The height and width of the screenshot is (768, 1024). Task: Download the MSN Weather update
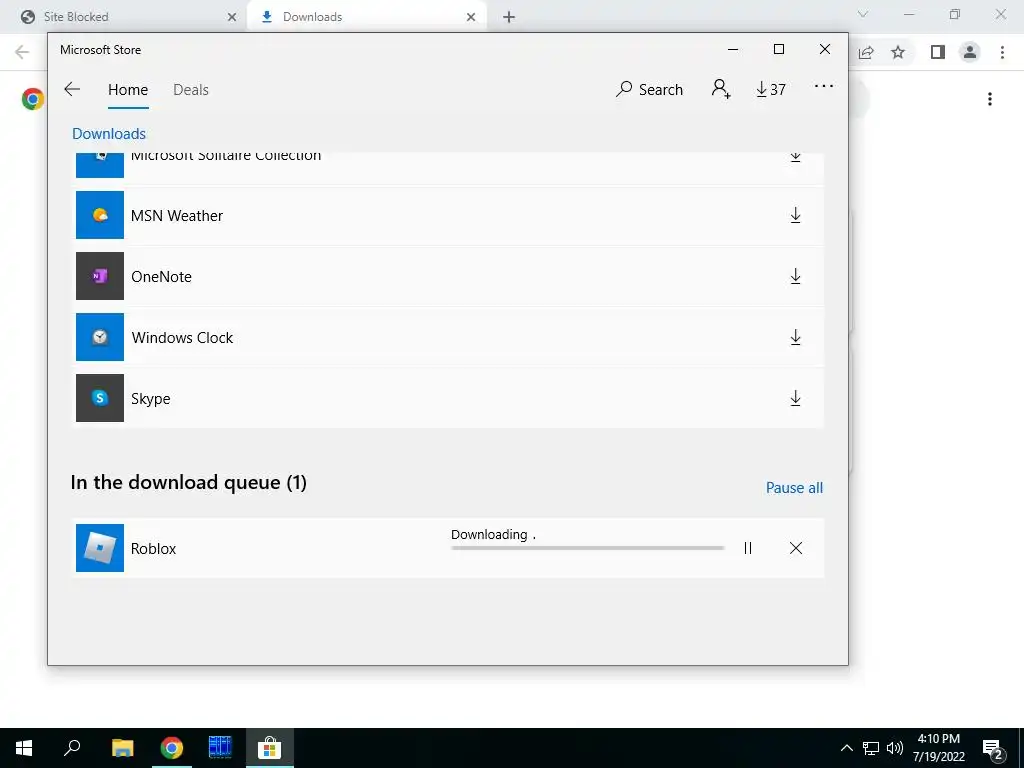coord(795,216)
